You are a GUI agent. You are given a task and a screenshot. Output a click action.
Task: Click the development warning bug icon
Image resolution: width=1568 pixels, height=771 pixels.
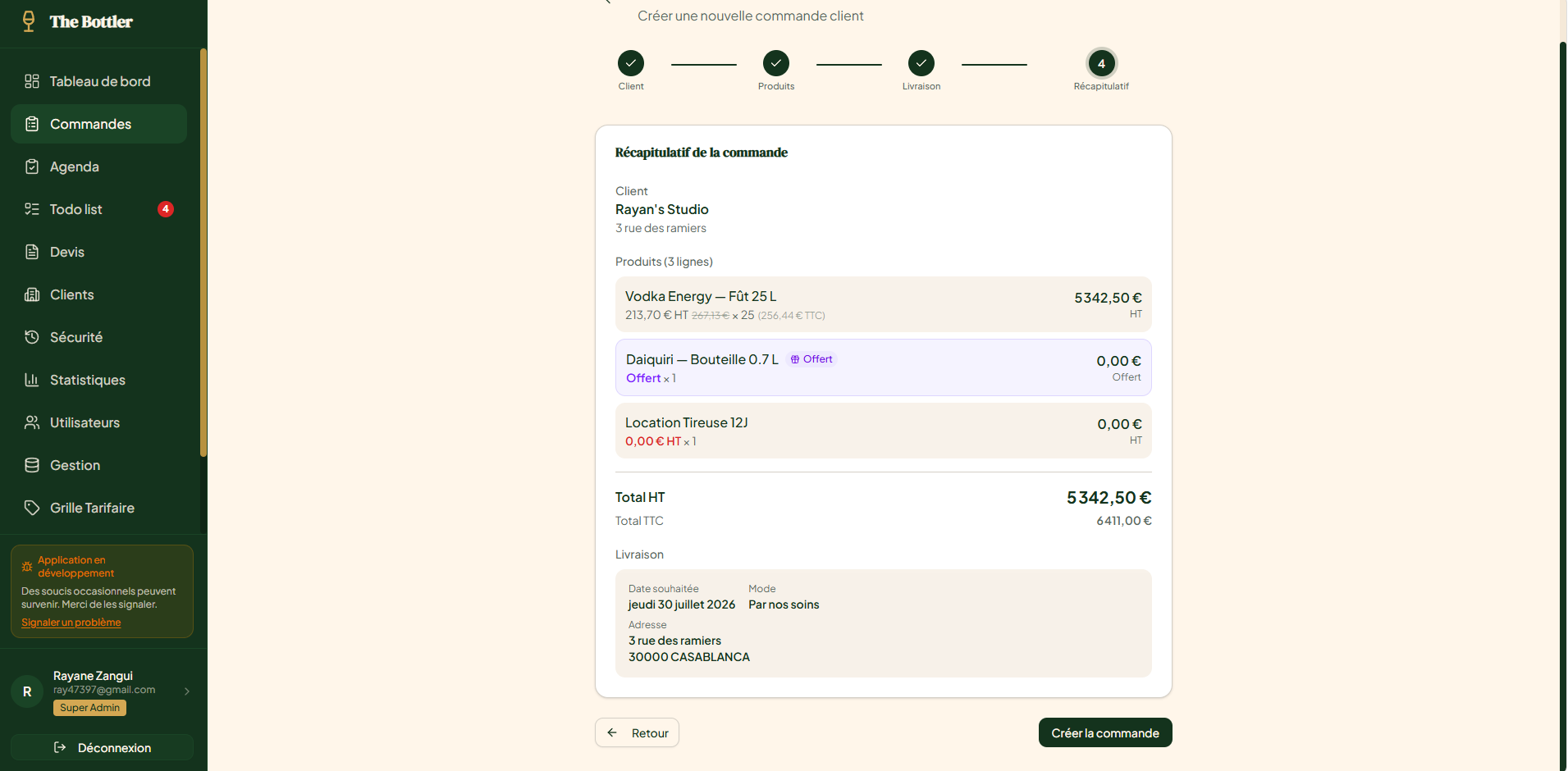27,567
